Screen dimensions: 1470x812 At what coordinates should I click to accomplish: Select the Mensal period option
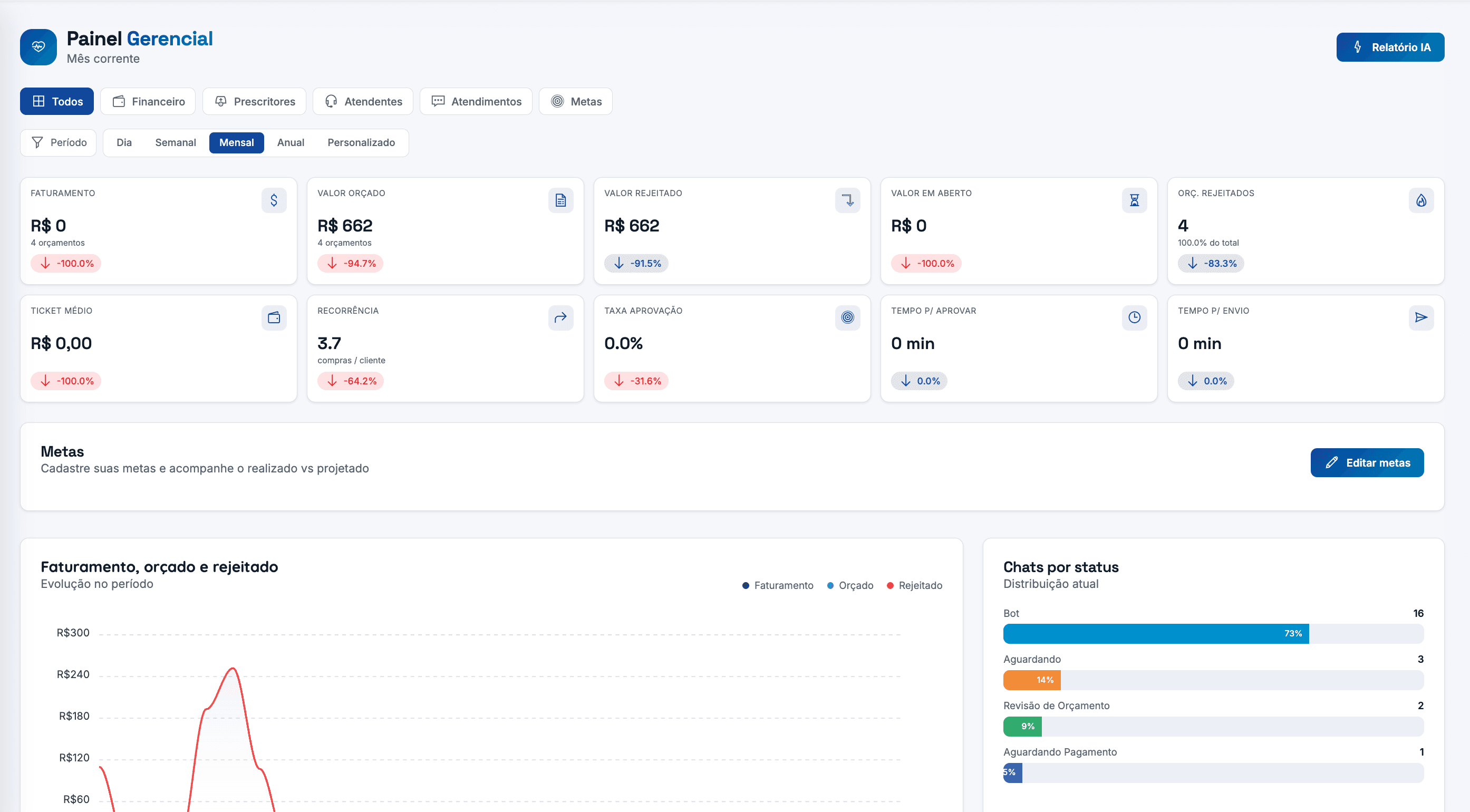[x=236, y=143]
